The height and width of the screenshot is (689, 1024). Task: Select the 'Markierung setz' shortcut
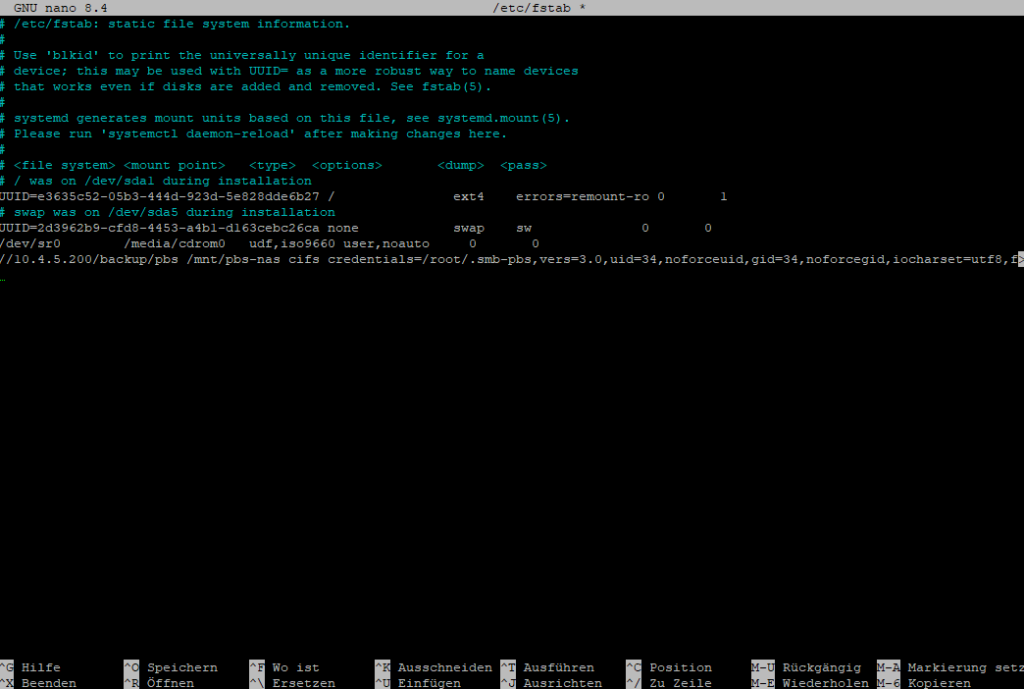(960, 667)
